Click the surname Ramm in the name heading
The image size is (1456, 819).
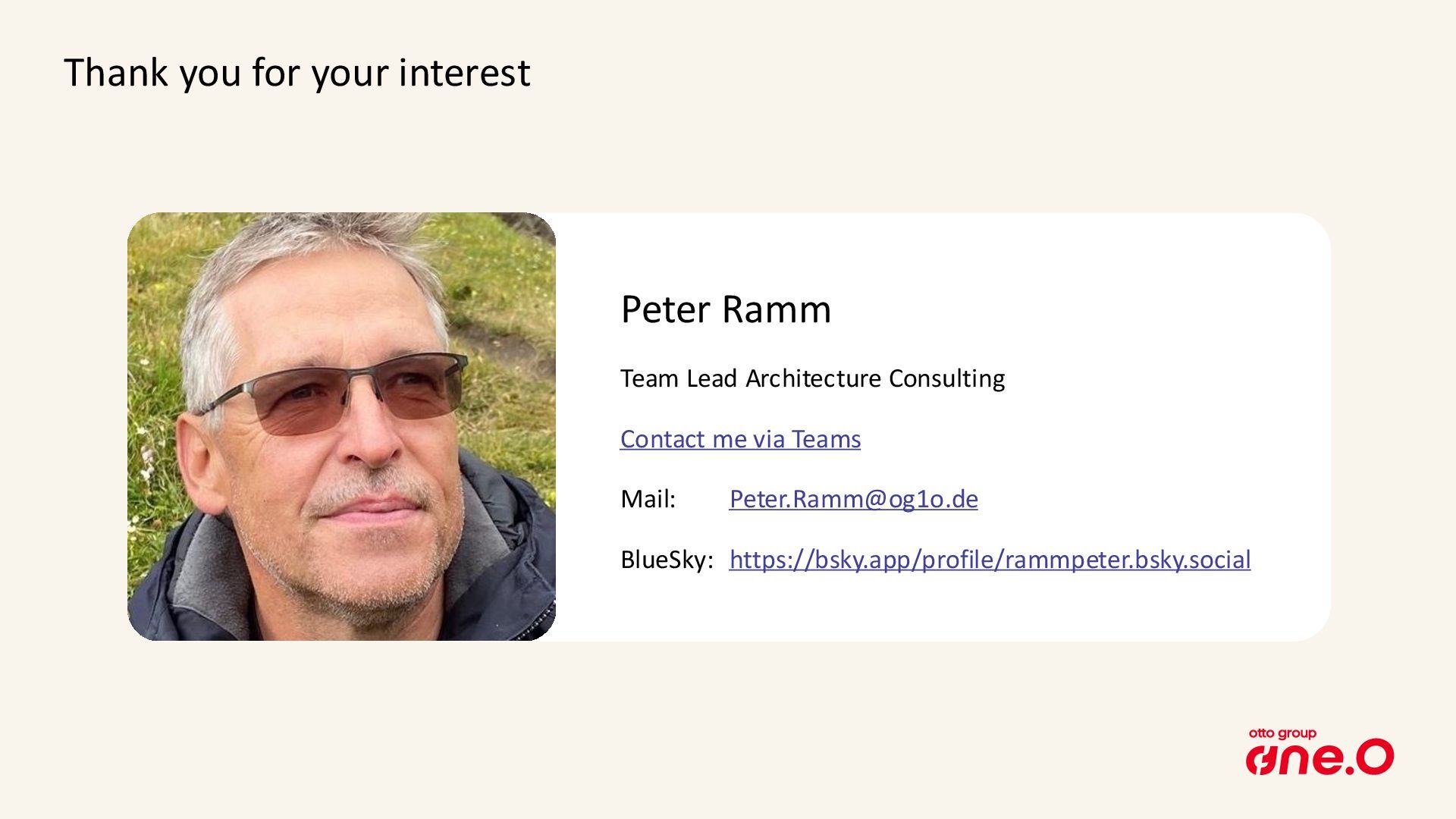click(x=776, y=309)
